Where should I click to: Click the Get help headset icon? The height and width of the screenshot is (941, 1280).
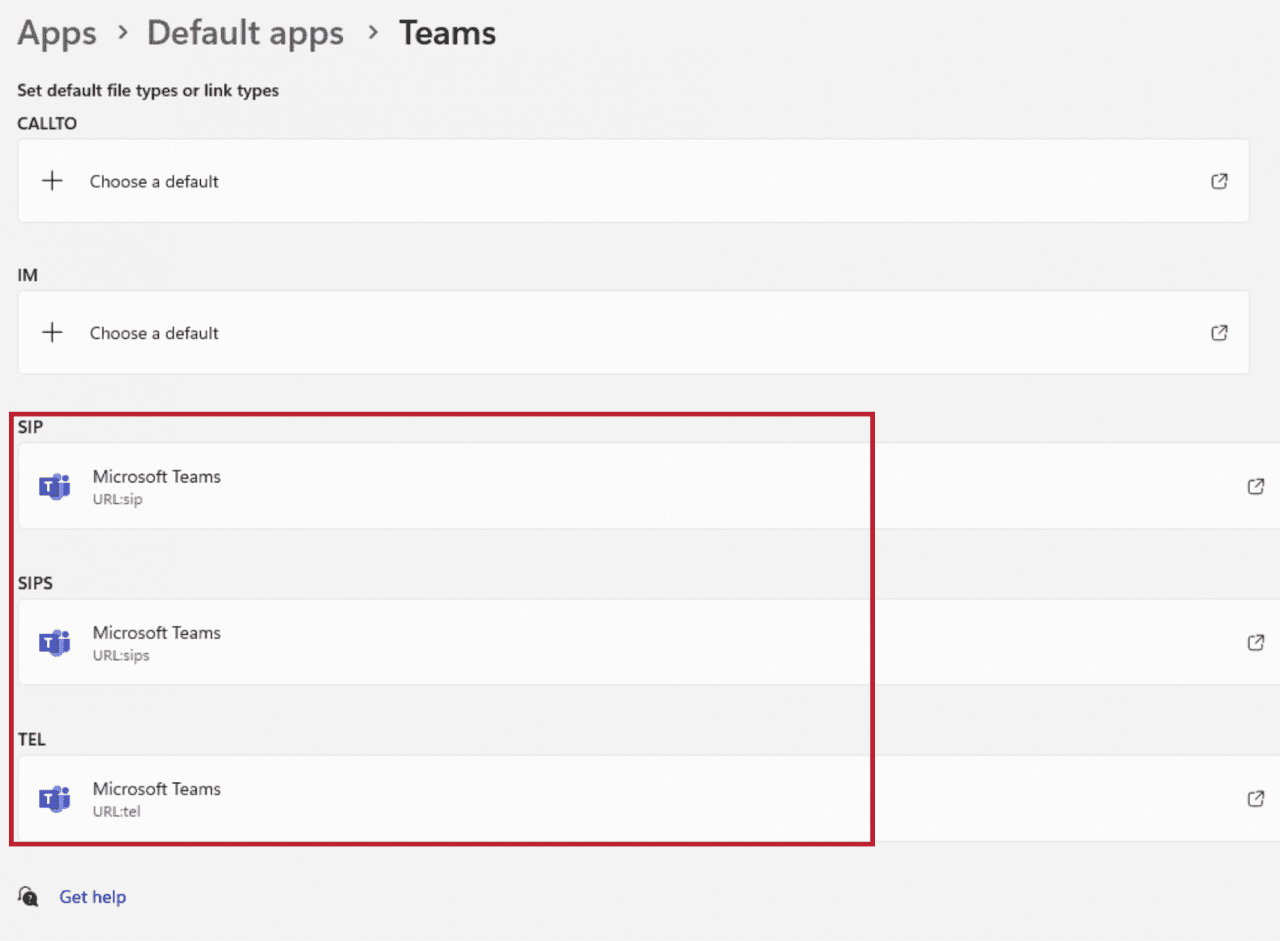[27, 897]
